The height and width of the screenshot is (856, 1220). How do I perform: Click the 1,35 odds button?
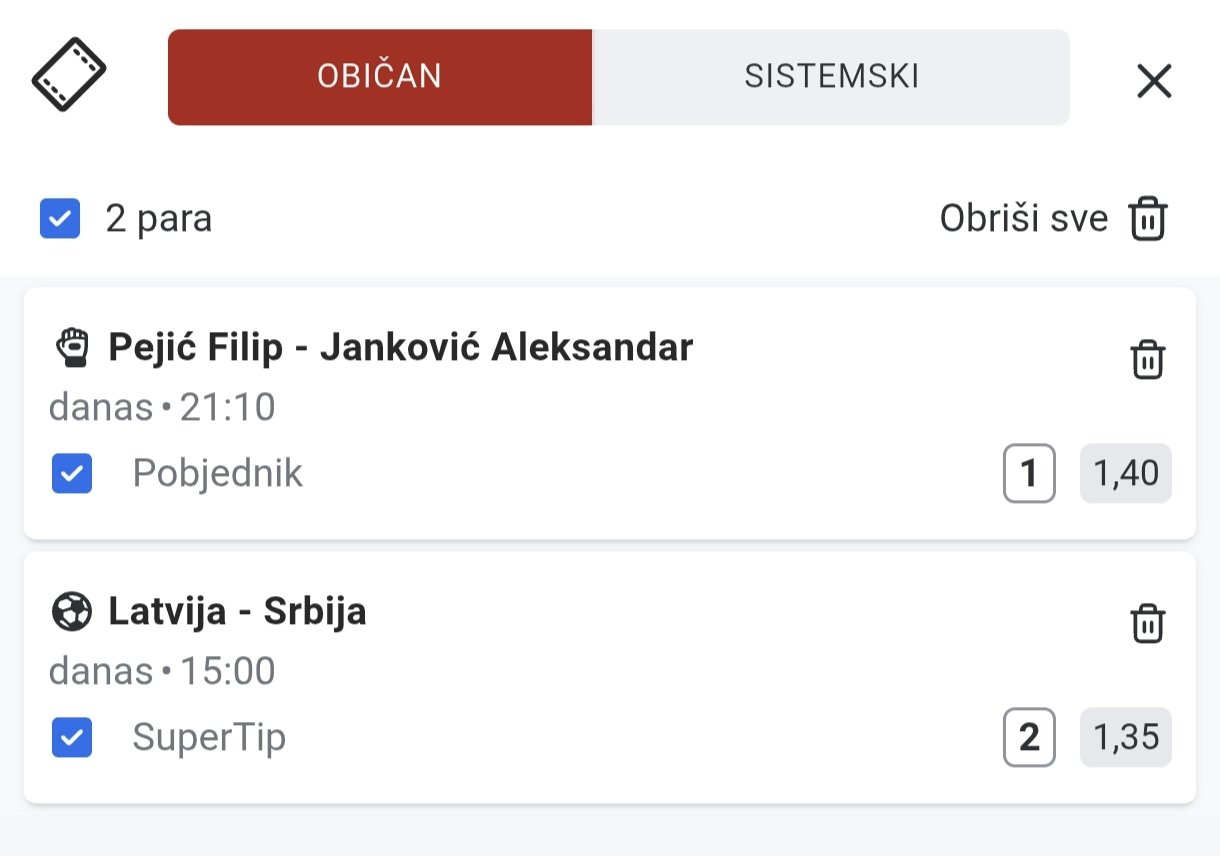pyautogui.click(x=1126, y=738)
